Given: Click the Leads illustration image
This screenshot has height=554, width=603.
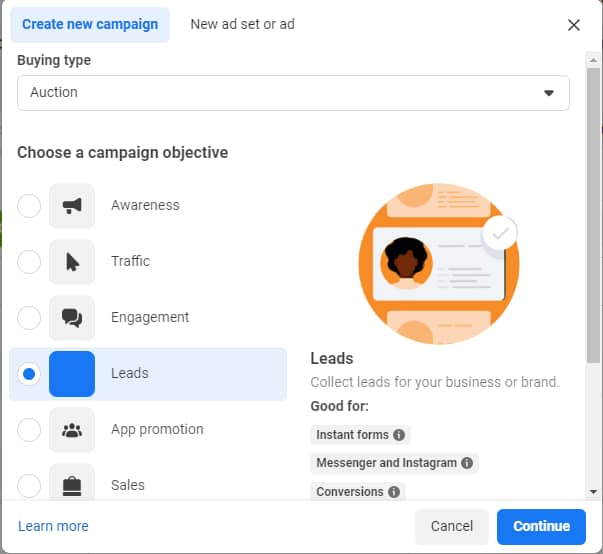Looking at the screenshot, I should 439,264.
